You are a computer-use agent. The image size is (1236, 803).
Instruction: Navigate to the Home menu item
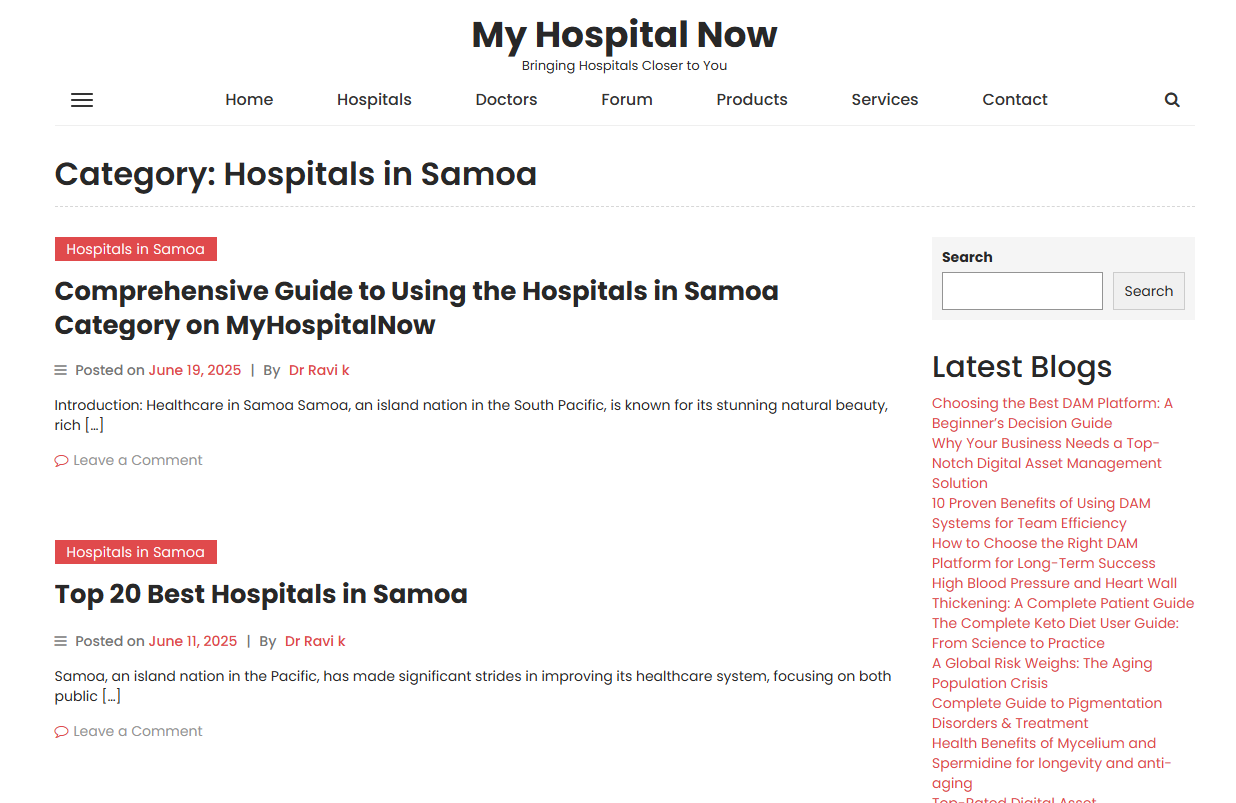click(248, 99)
